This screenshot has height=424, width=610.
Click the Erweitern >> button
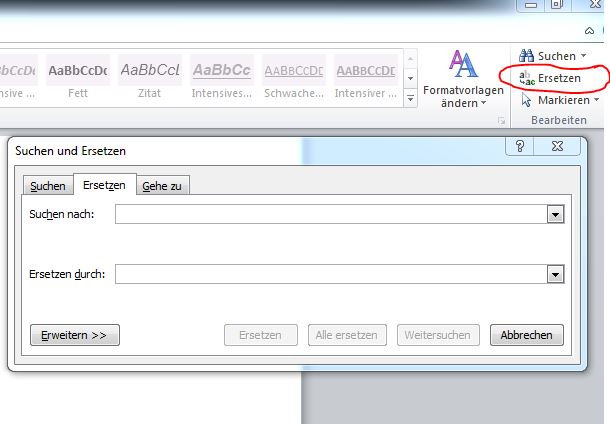pos(75,335)
